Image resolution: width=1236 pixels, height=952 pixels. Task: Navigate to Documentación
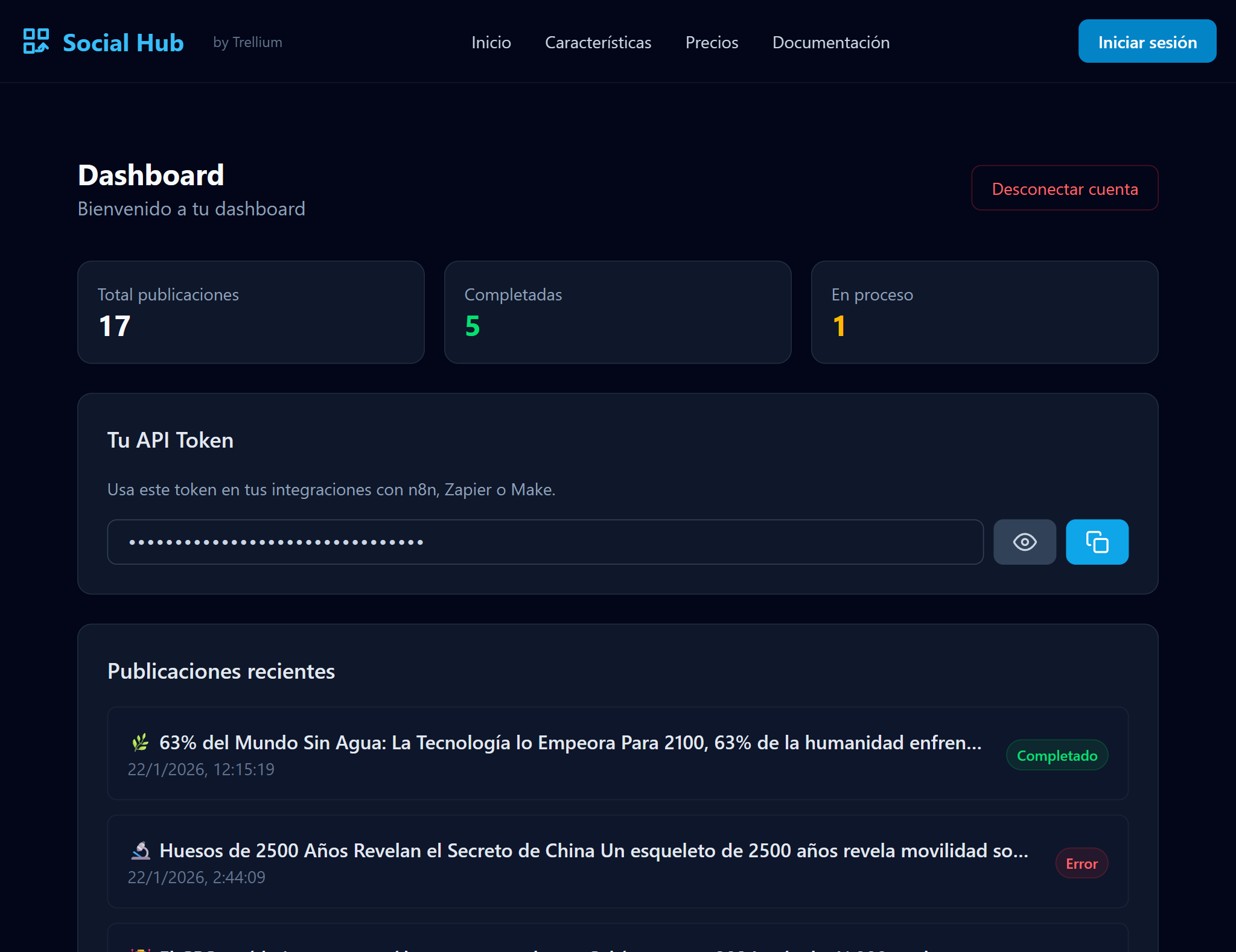coord(831,42)
